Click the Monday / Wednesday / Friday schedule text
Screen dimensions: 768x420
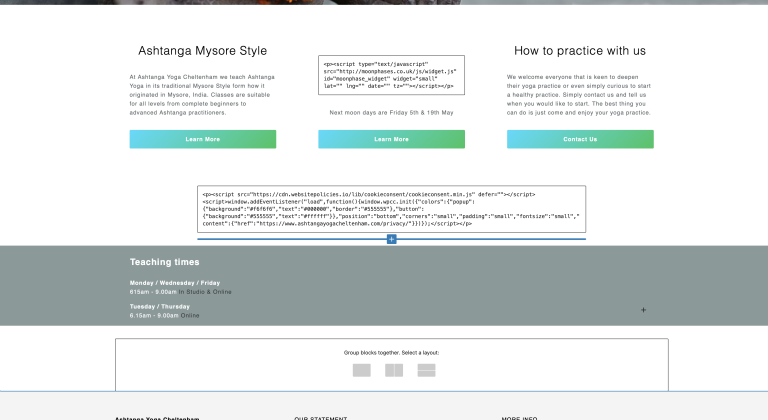coord(174,283)
